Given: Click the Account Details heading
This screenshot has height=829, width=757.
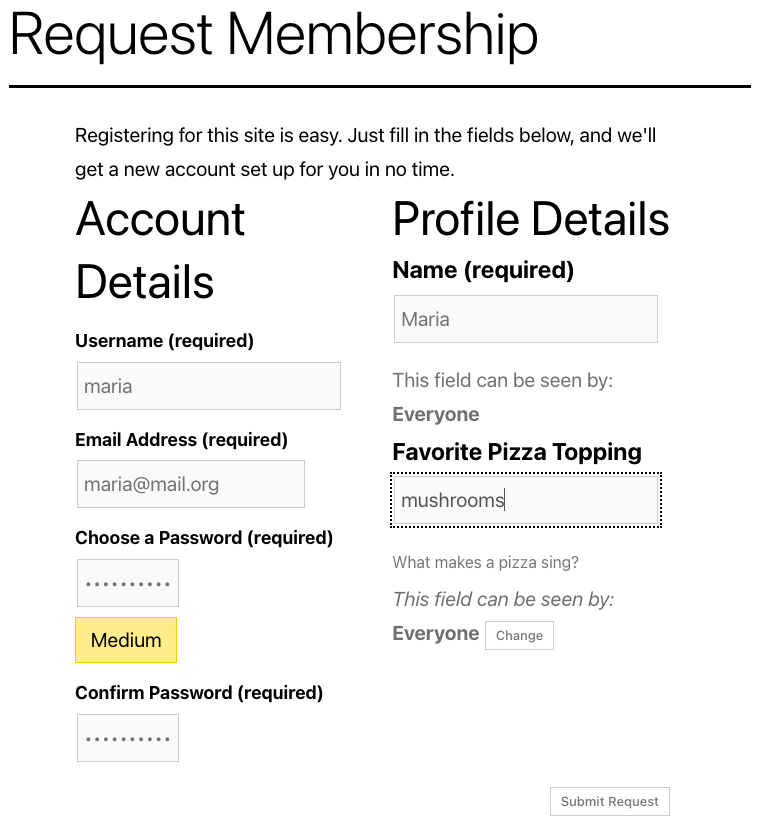Looking at the screenshot, I should (x=160, y=250).
